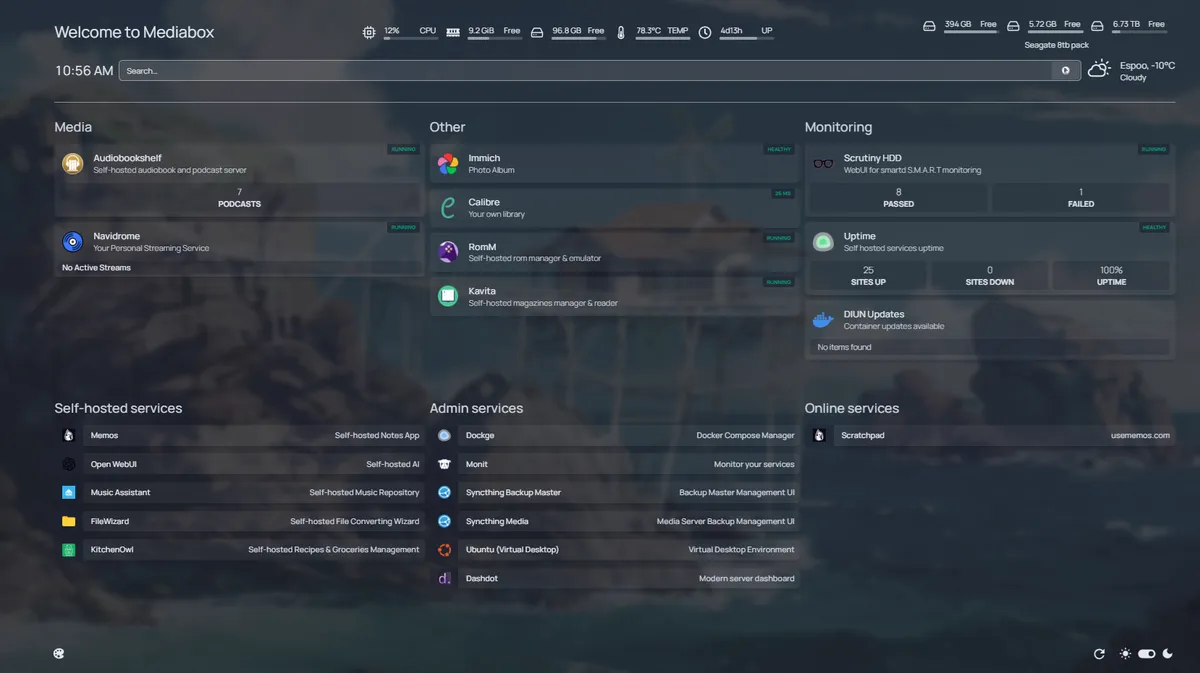Open Navidrome via its blue disc icon
Screen dimensions: 1200x673
click(72, 242)
